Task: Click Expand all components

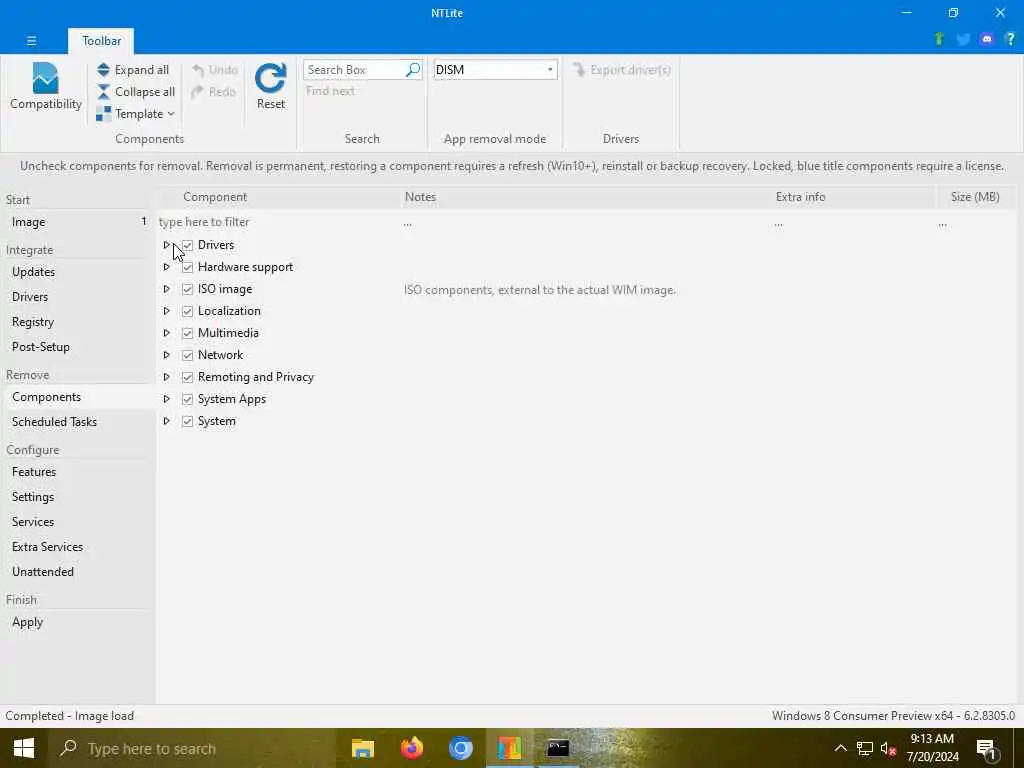Action: 133,70
